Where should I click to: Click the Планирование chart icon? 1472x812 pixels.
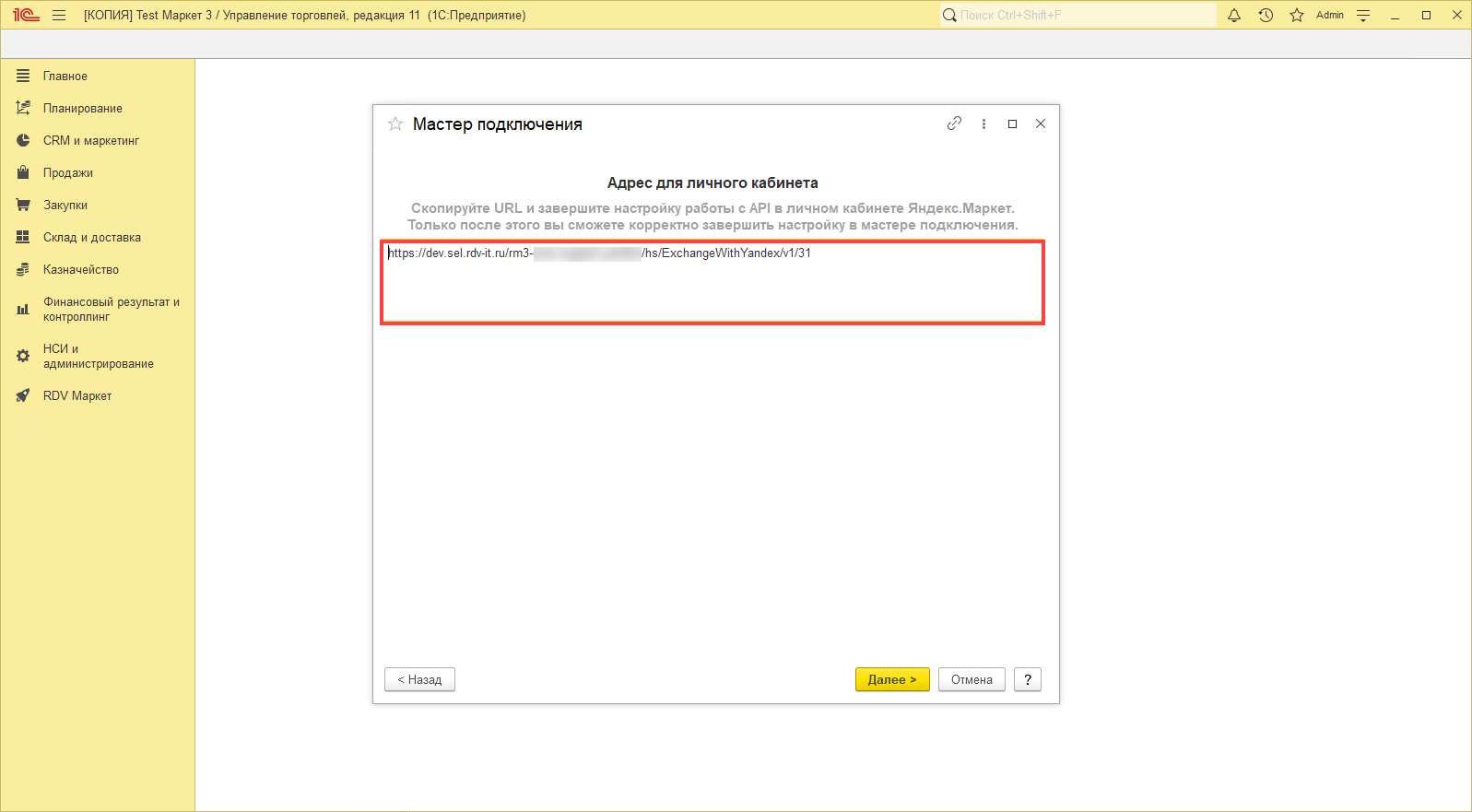point(23,109)
